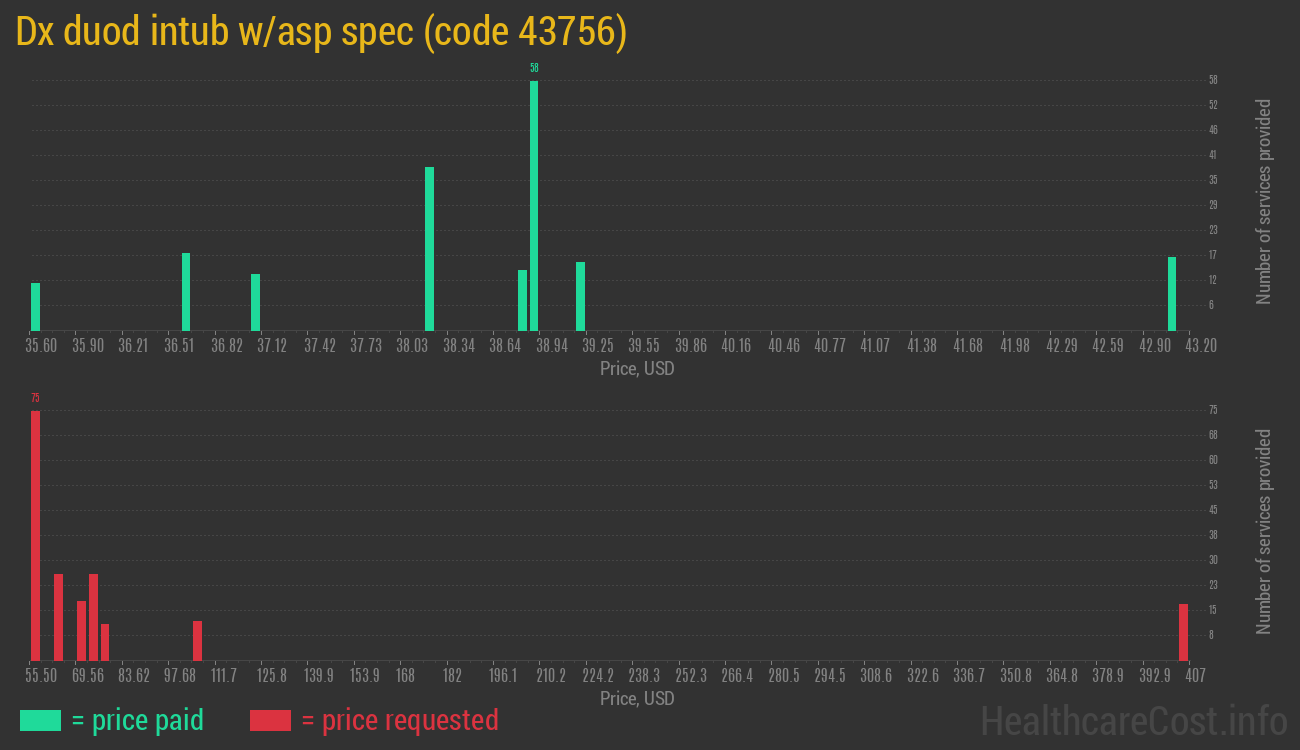Click the top chart's "Price, USD" axis label
Screen dimensions: 1300x750
pyautogui.click(x=637, y=369)
